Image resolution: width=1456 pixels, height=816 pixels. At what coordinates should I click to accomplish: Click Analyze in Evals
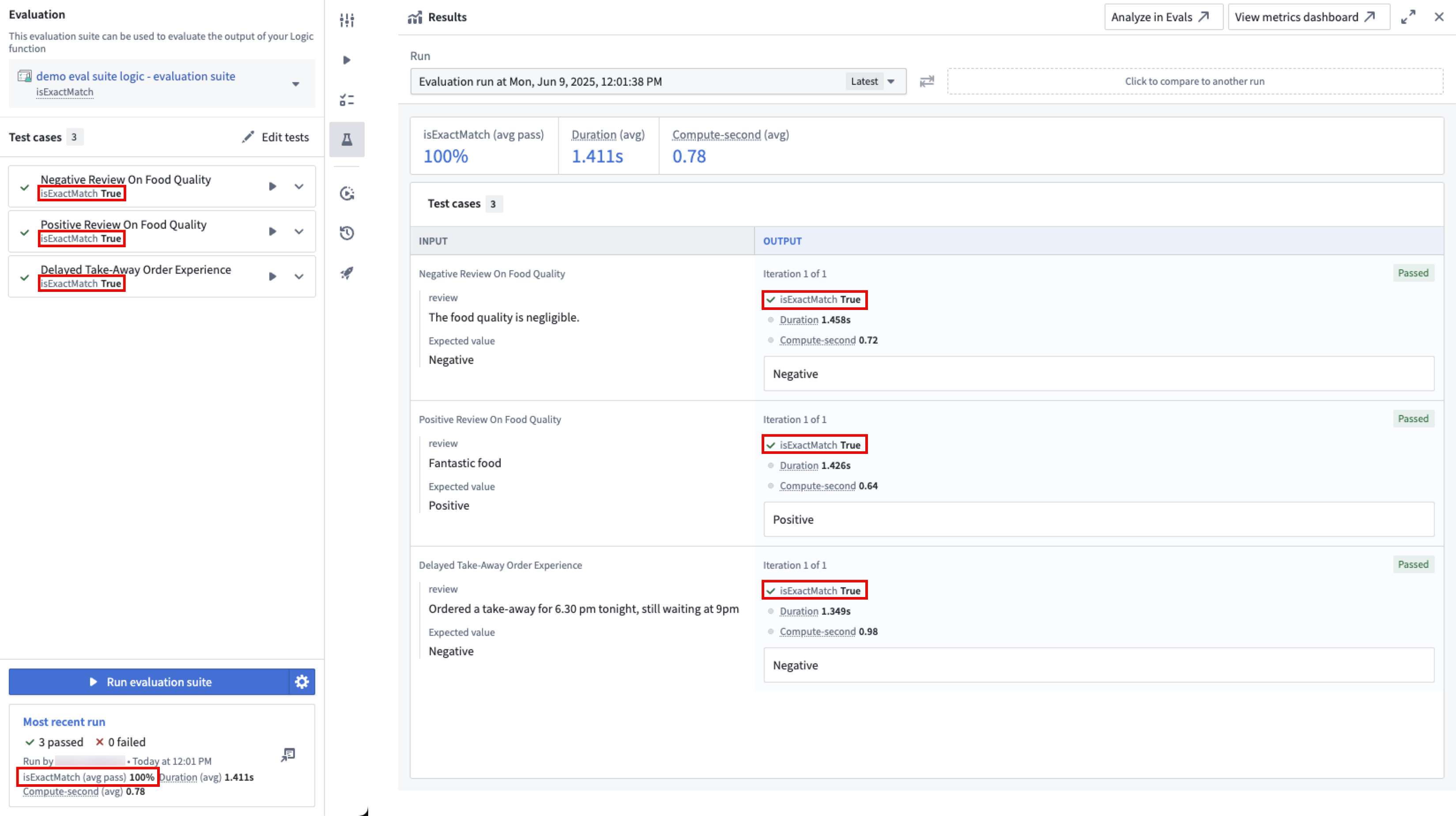pos(1163,16)
